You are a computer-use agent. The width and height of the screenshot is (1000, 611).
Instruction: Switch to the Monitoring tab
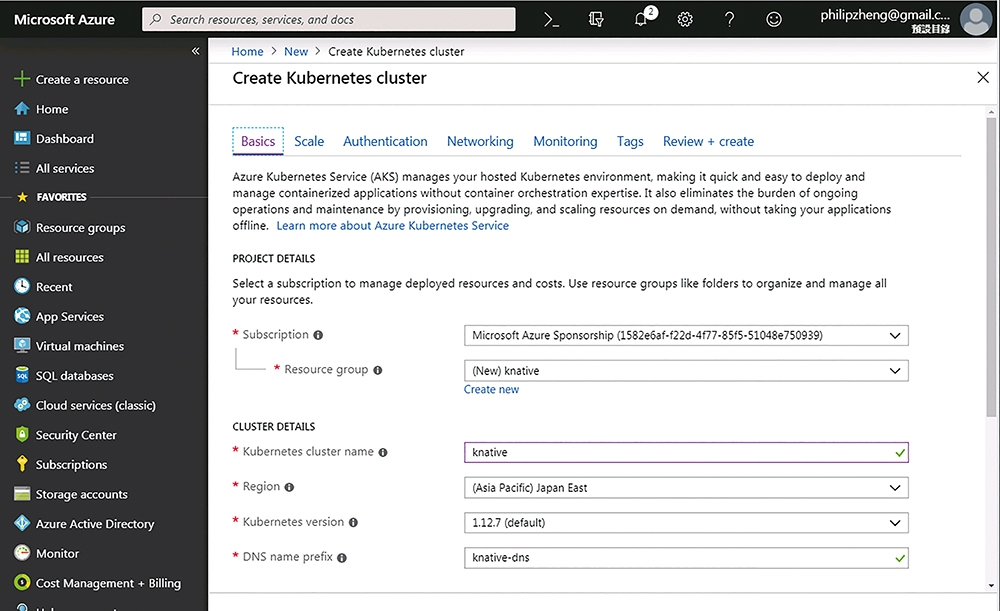(x=565, y=141)
